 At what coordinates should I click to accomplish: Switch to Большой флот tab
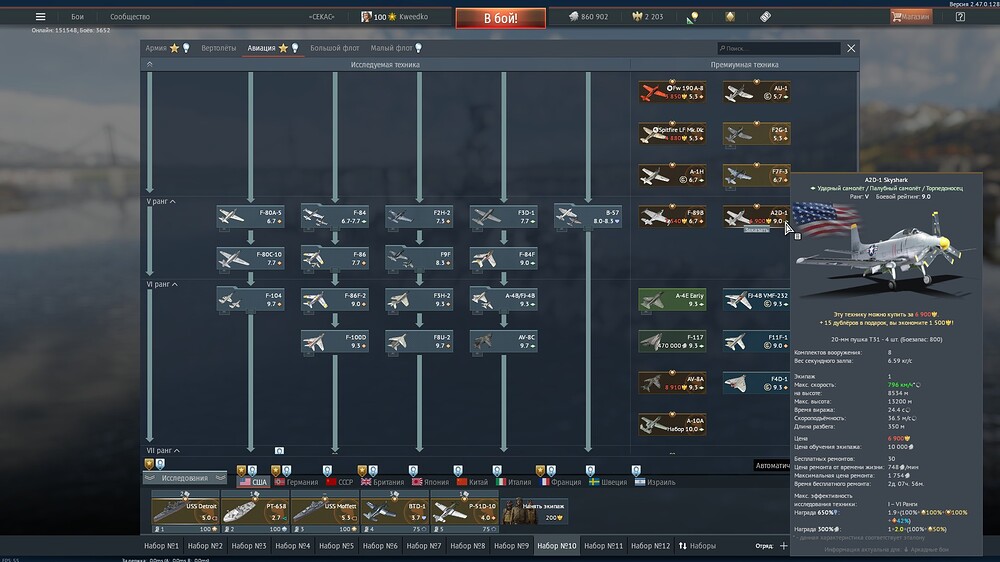point(334,48)
